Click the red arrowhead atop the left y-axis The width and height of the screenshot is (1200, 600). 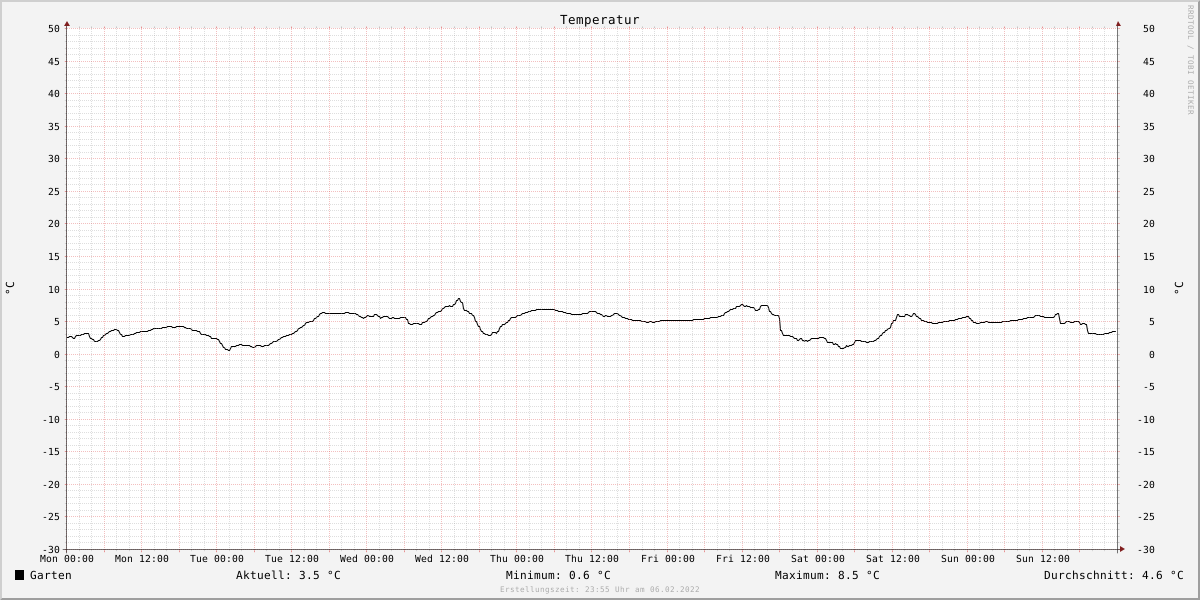(67, 23)
